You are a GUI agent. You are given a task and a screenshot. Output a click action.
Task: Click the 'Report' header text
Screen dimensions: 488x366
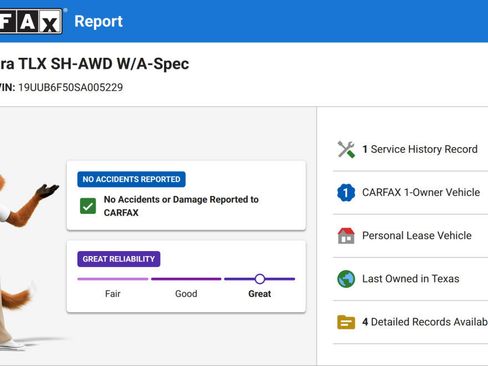click(98, 21)
